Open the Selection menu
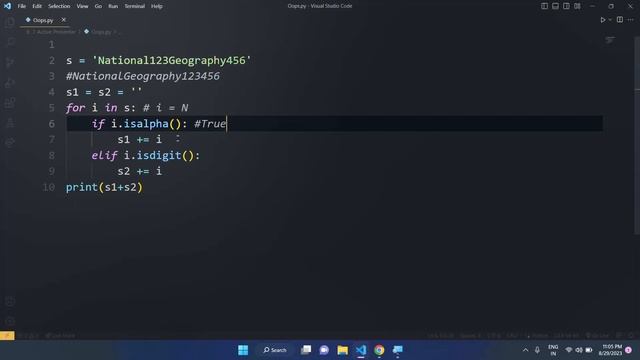The image size is (640, 360). click(x=59, y=6)
